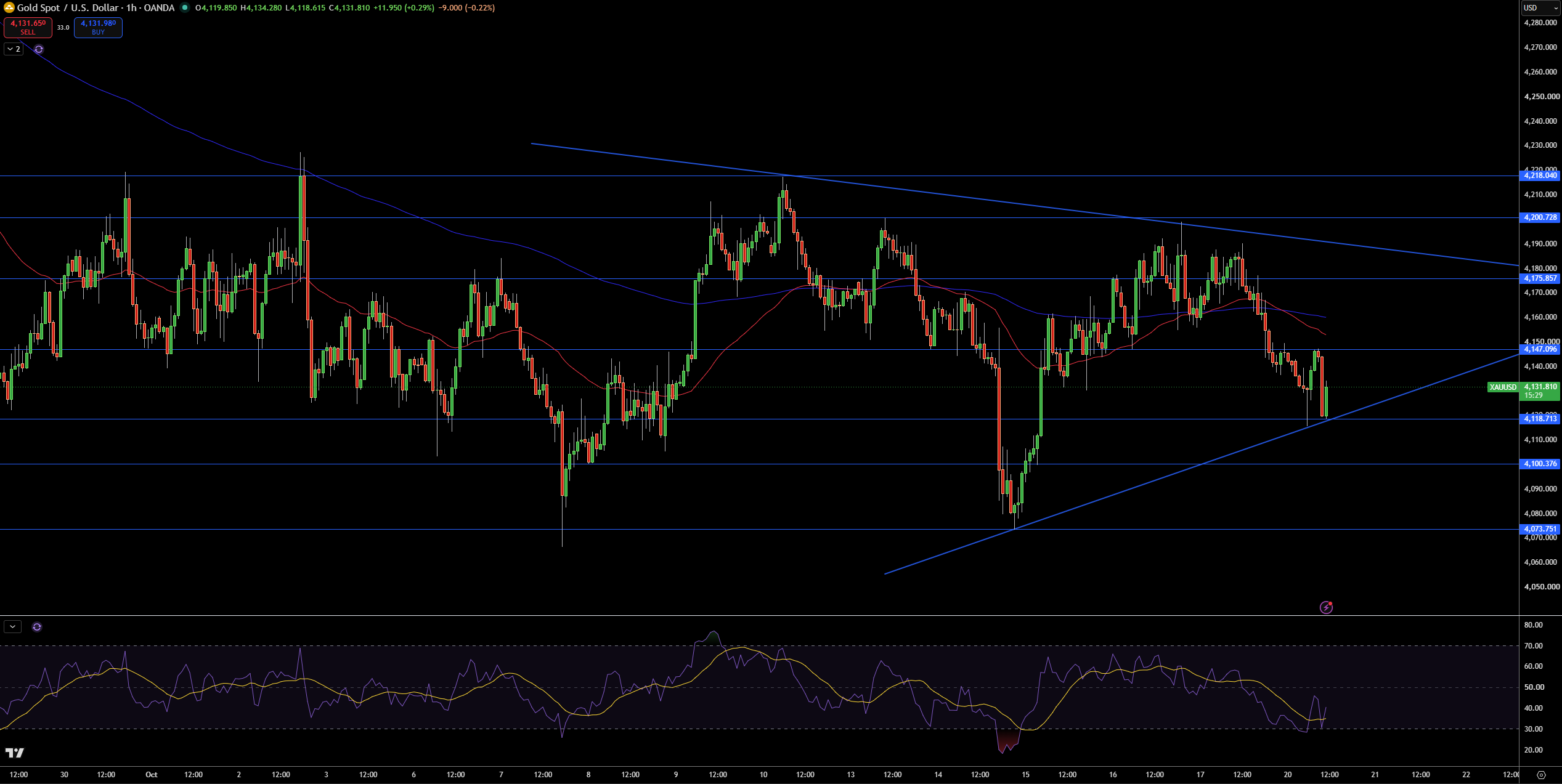Click the open value O4,119.850
Viewport: 1562px width, 784px height.
[216, 8]
